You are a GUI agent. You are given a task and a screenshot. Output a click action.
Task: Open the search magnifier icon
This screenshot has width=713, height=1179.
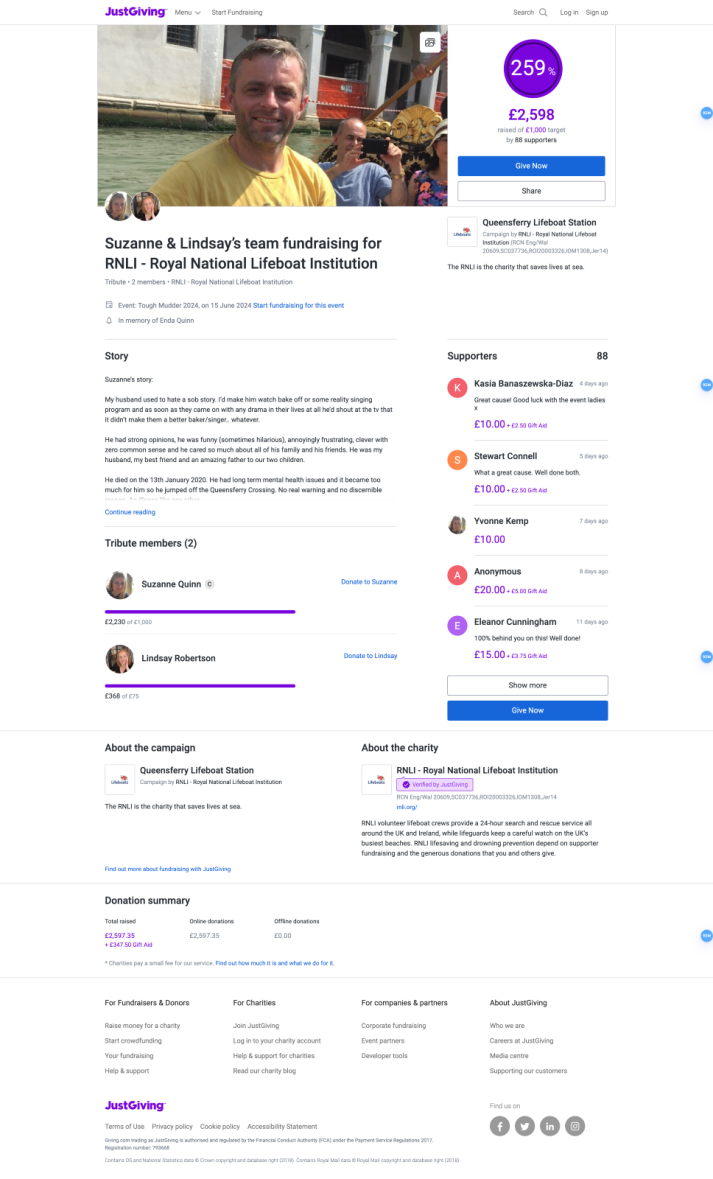click(543, 13)
